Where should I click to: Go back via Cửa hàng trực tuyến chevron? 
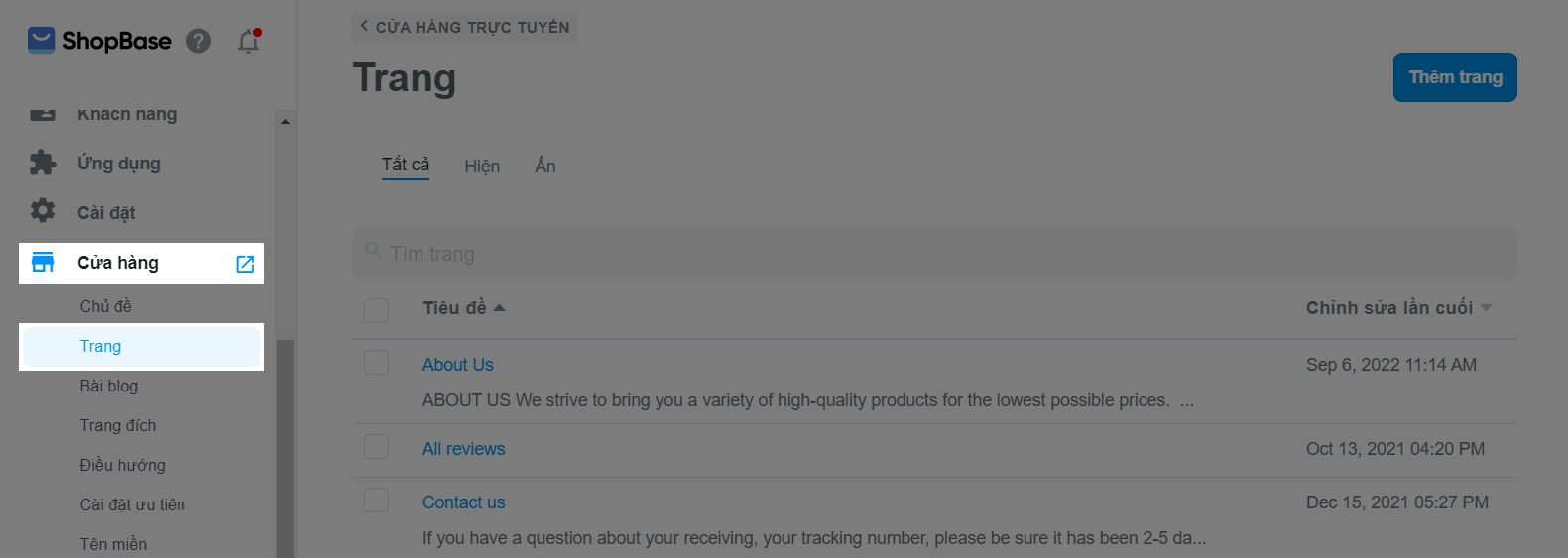(x=364, y=26)
